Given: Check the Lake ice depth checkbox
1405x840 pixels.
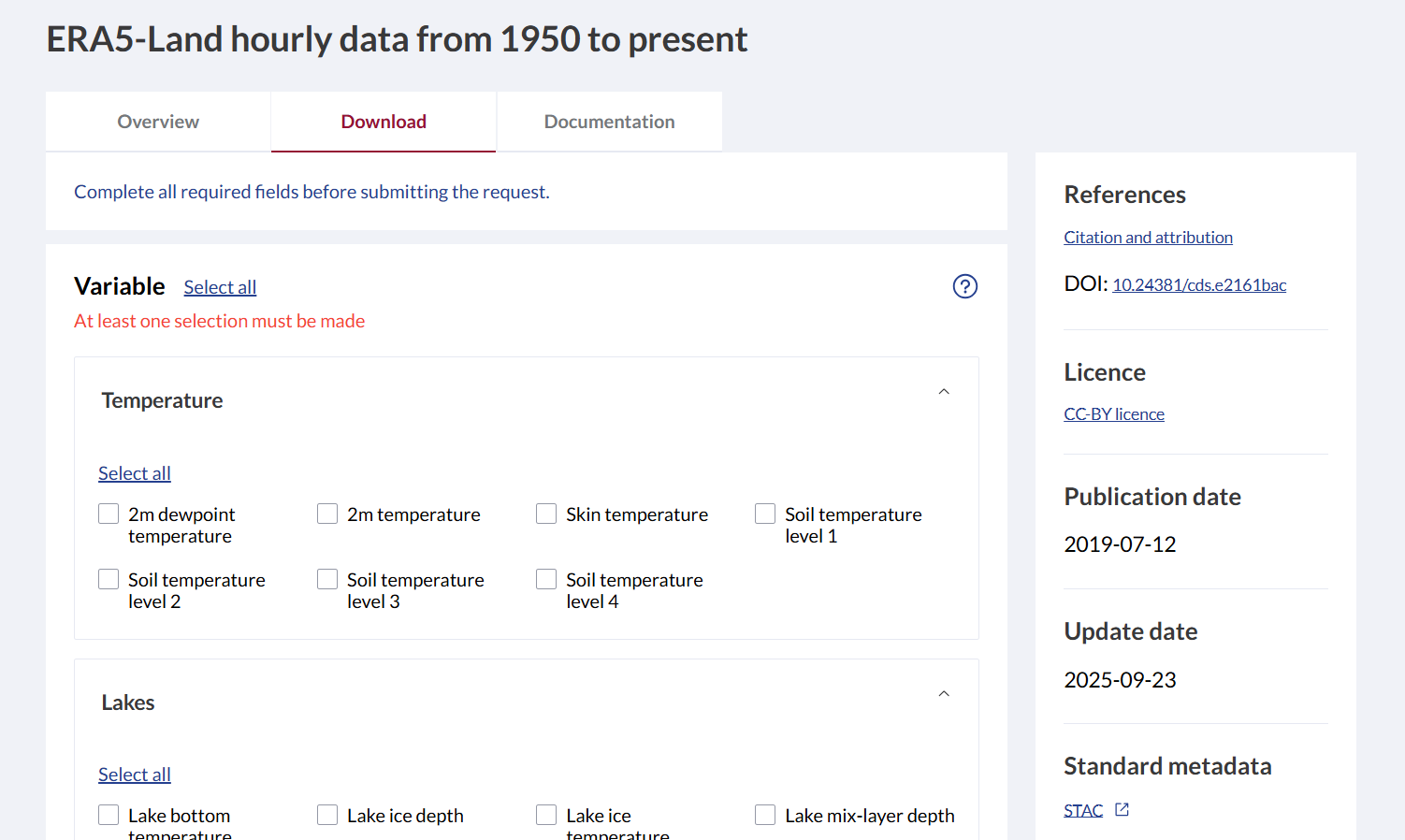Looking at the screenshot, I should (x=326, y=815).
